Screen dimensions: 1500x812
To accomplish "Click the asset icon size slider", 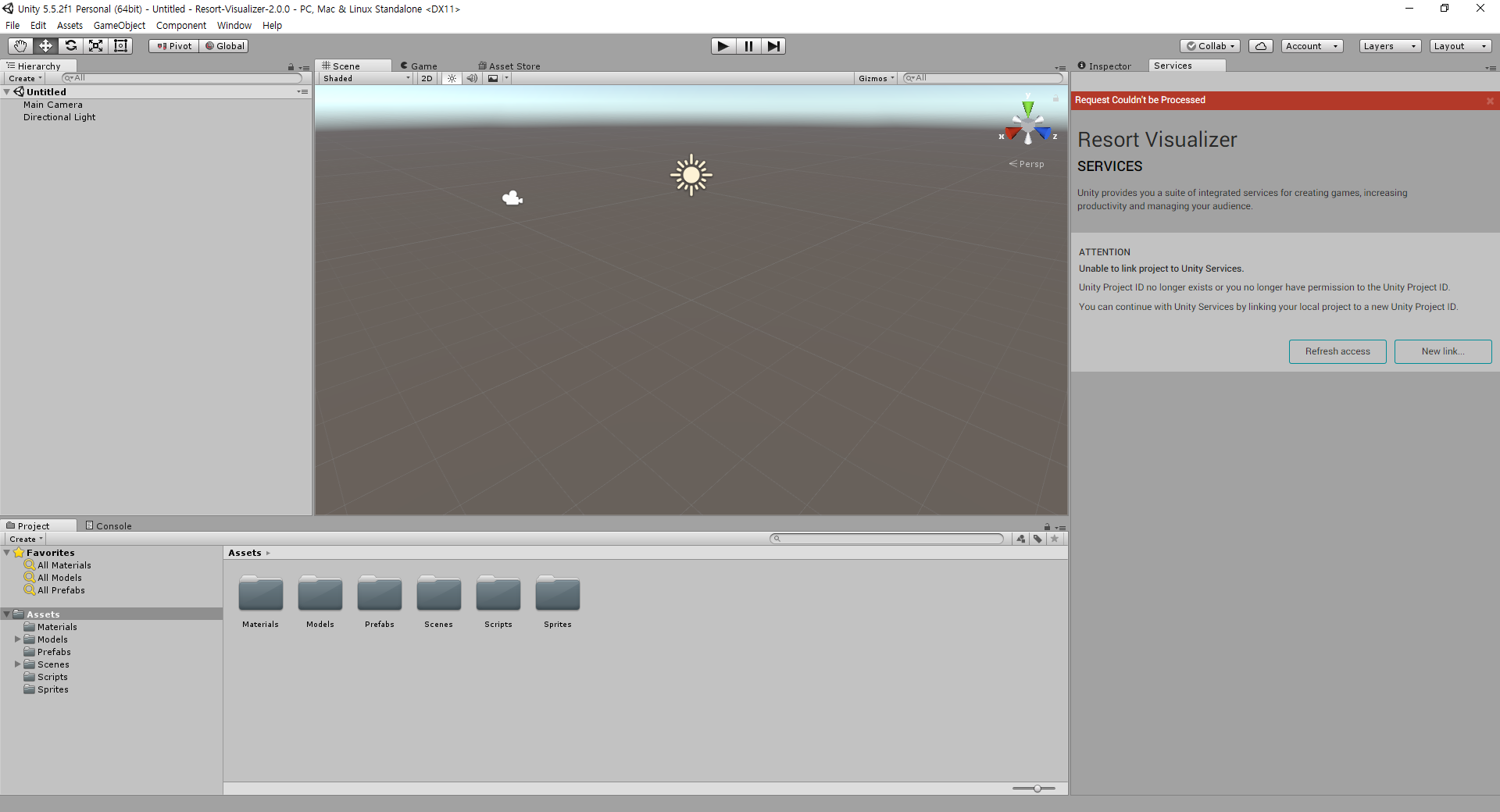I will [1034, 789].
